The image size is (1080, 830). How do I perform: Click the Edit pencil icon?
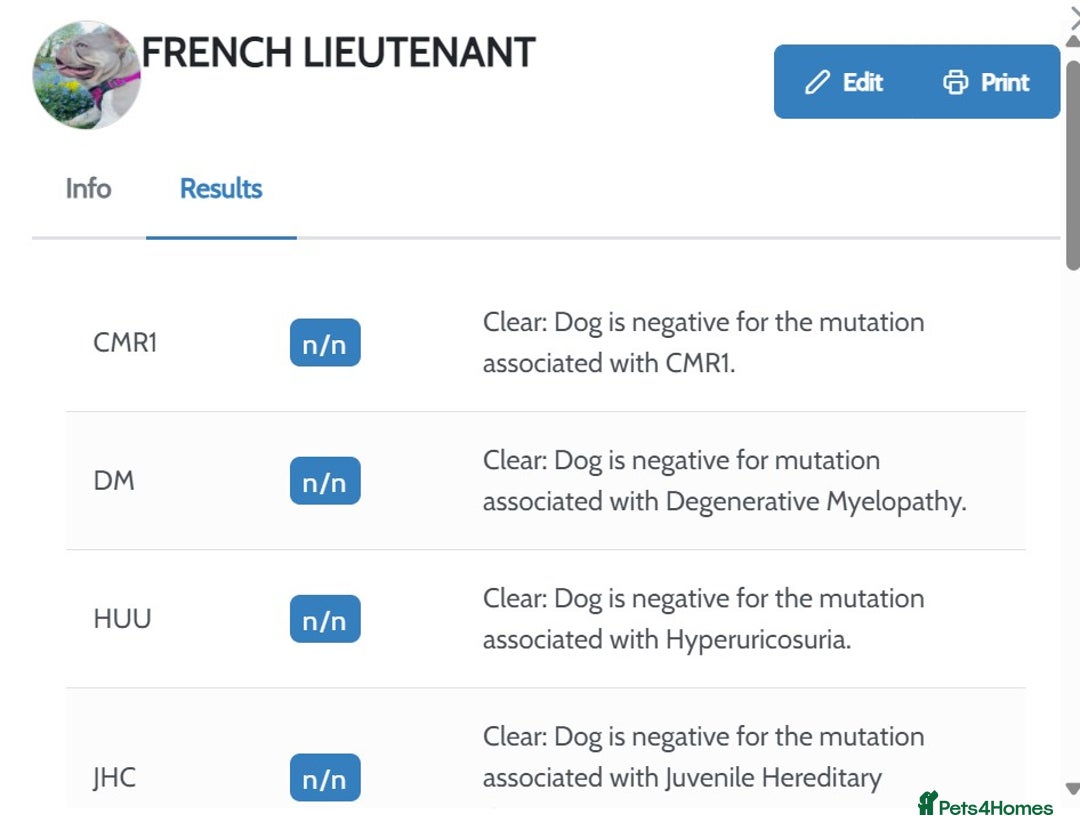818,82
